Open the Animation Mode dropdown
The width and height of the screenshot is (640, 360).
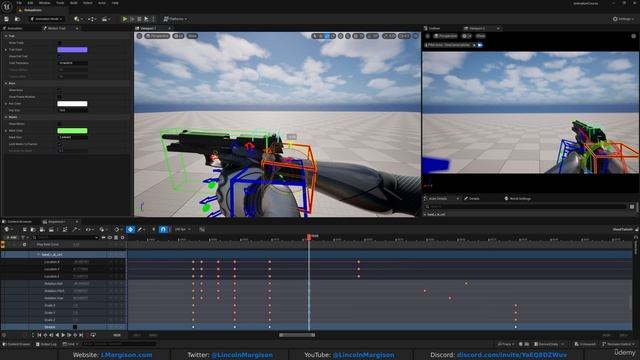47,19
